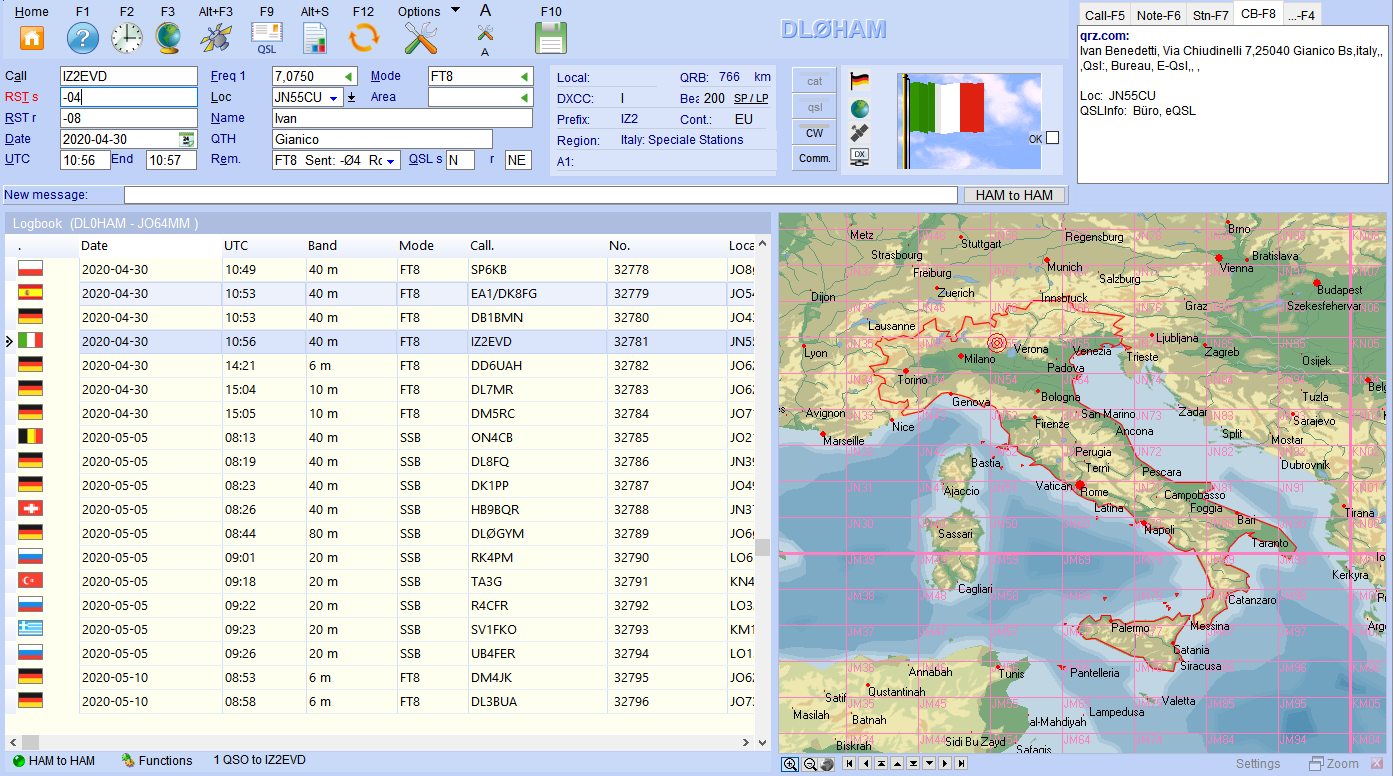The height and width of the screenshot is (776, 1393).
Task: Open the Mode FT8 dropdown arrow
Action: click(x=525, y=76)
